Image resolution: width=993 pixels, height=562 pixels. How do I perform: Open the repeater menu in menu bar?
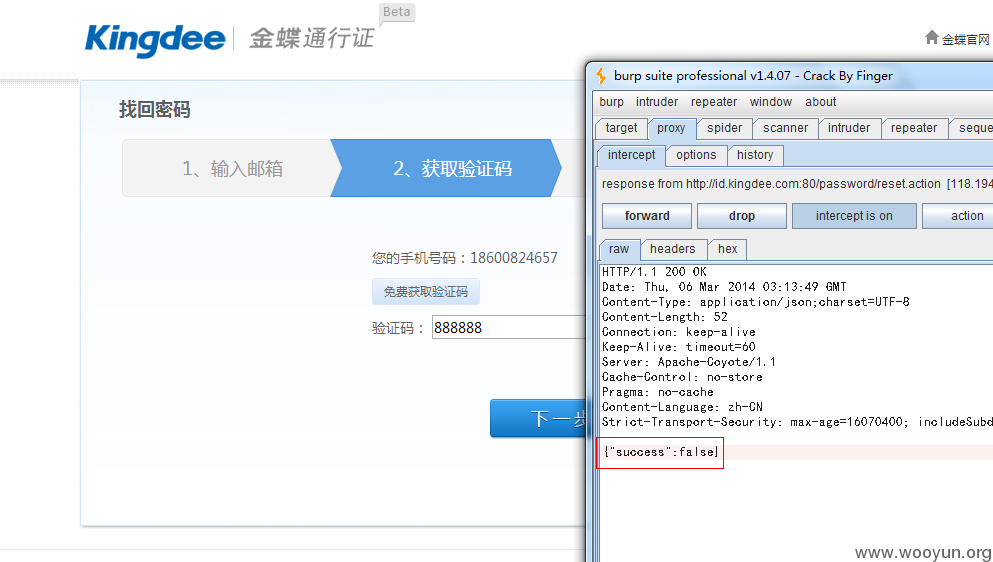click(x=714, y=102)
